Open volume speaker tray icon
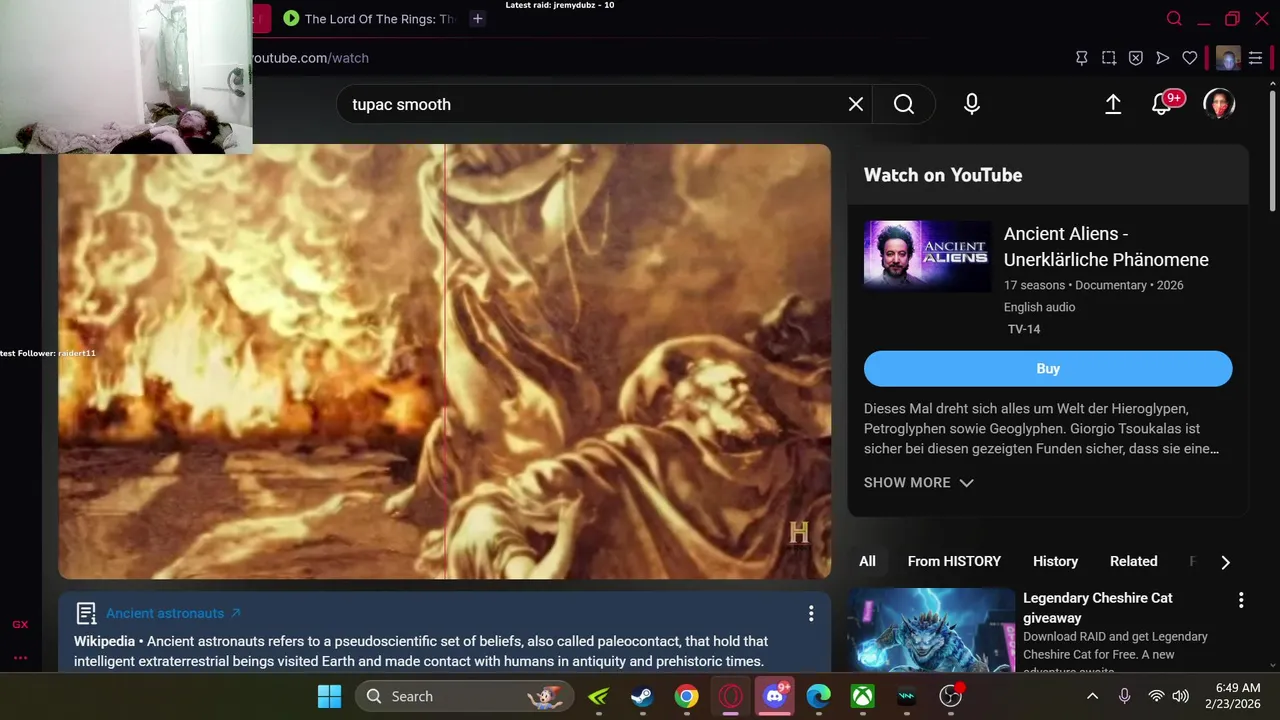Screen dimensions: 1280x720 pos(1180,696)
